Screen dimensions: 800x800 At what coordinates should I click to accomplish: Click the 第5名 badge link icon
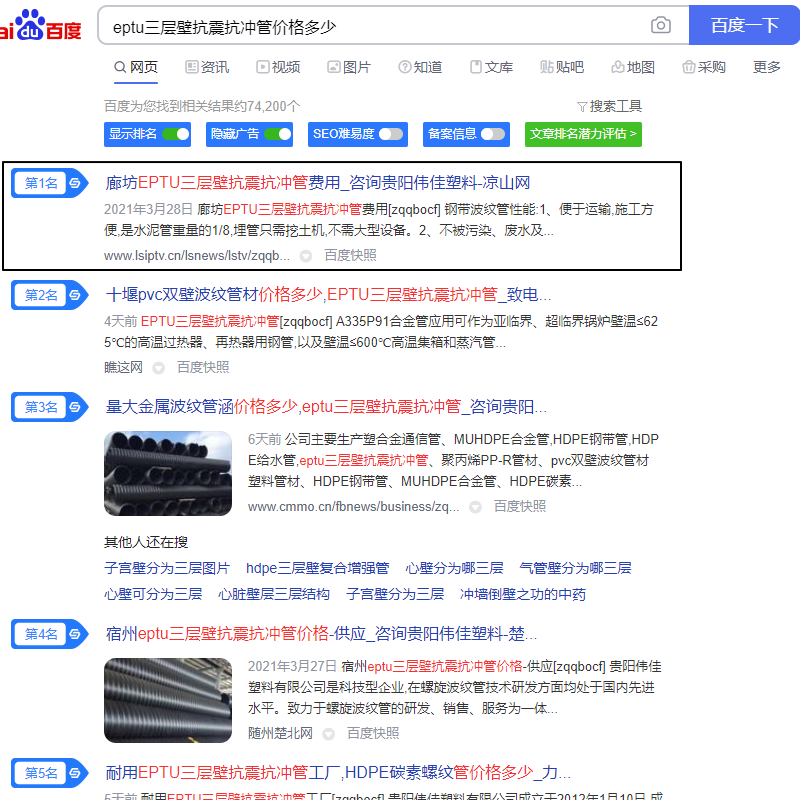tap(75, 773)
